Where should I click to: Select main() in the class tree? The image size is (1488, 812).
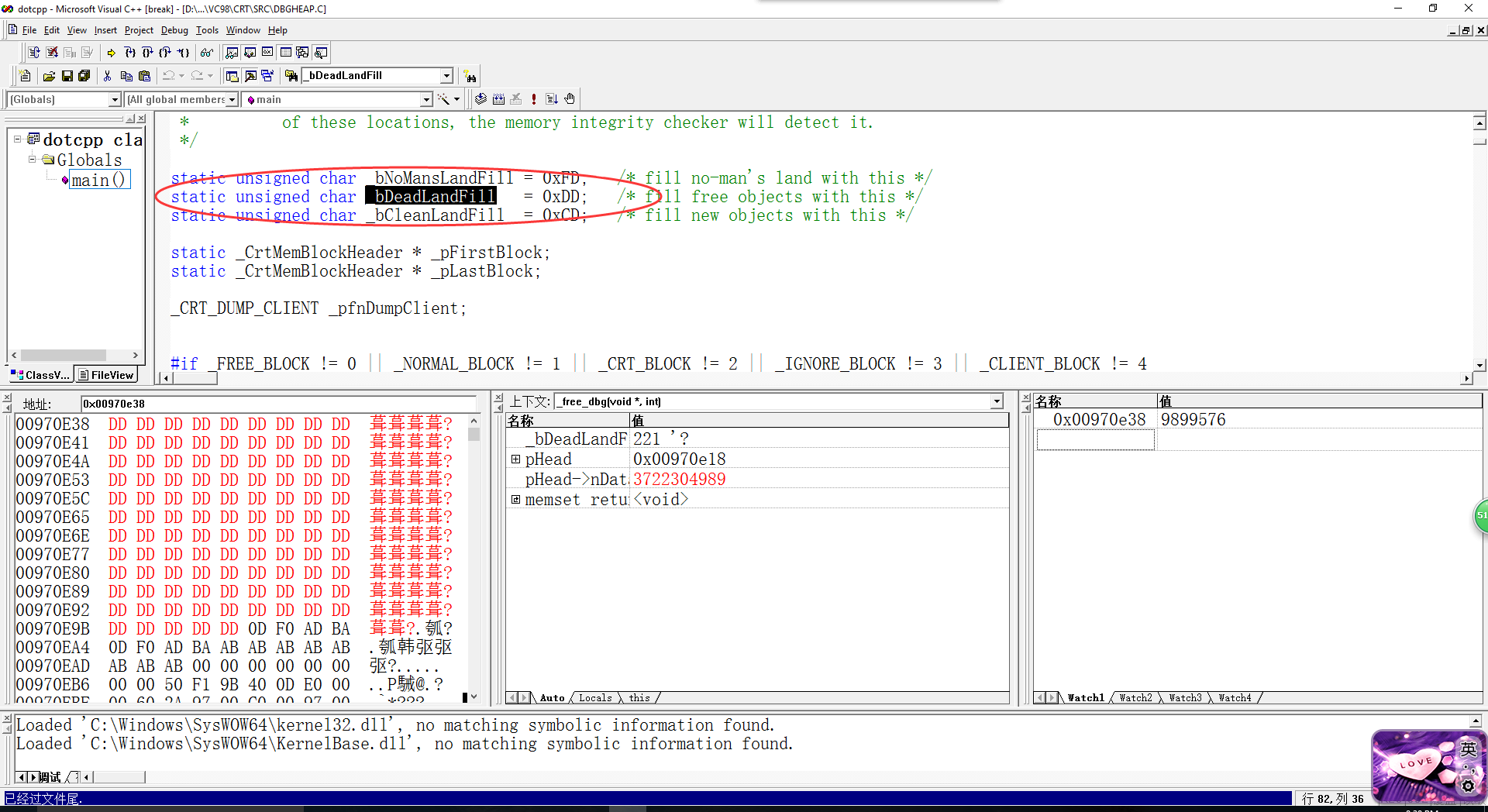click(x=98, y=181)
